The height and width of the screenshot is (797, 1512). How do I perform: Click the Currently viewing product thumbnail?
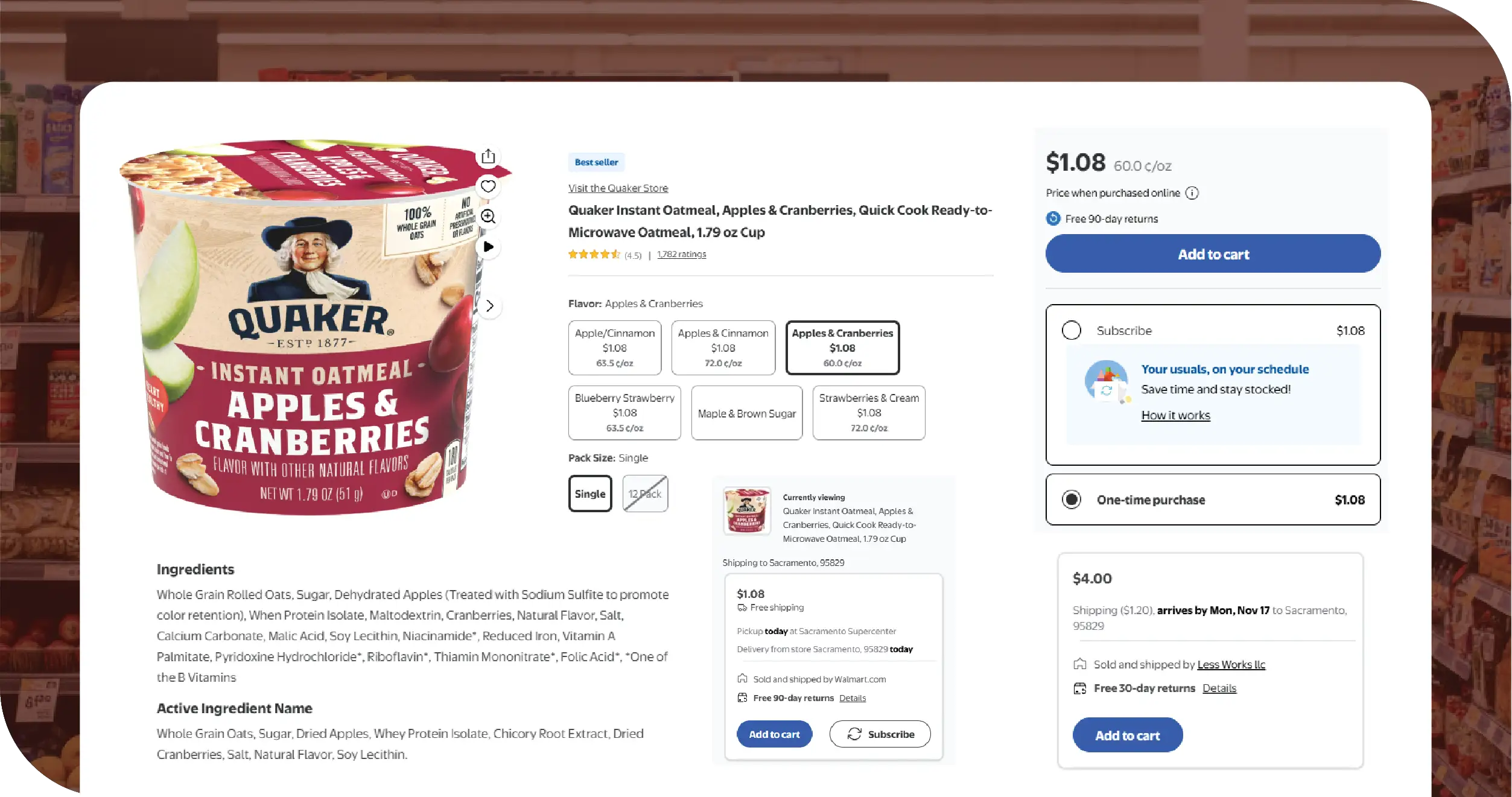coord(746,511)
